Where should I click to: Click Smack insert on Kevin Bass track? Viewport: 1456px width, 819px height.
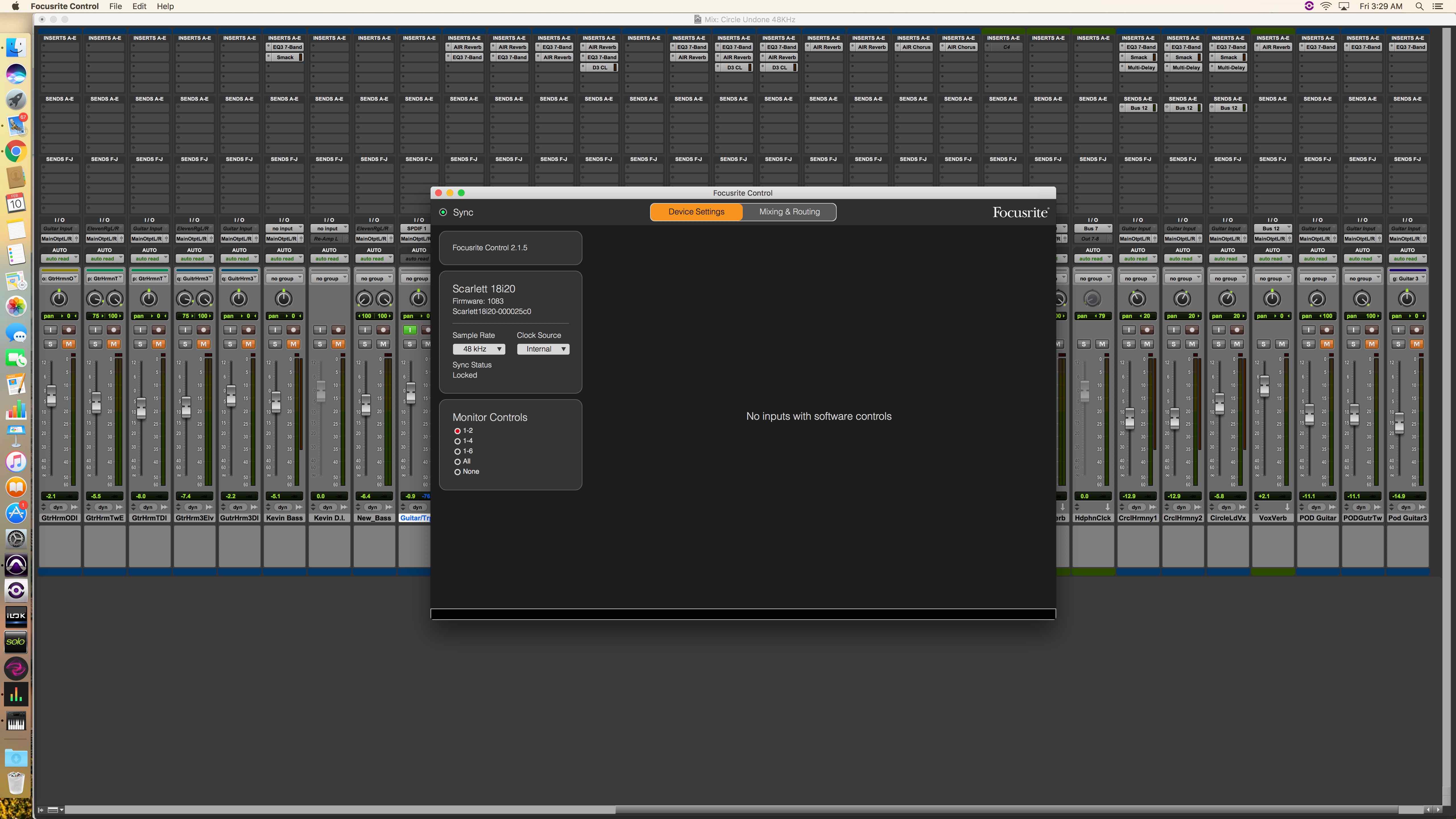coord(285,57)
